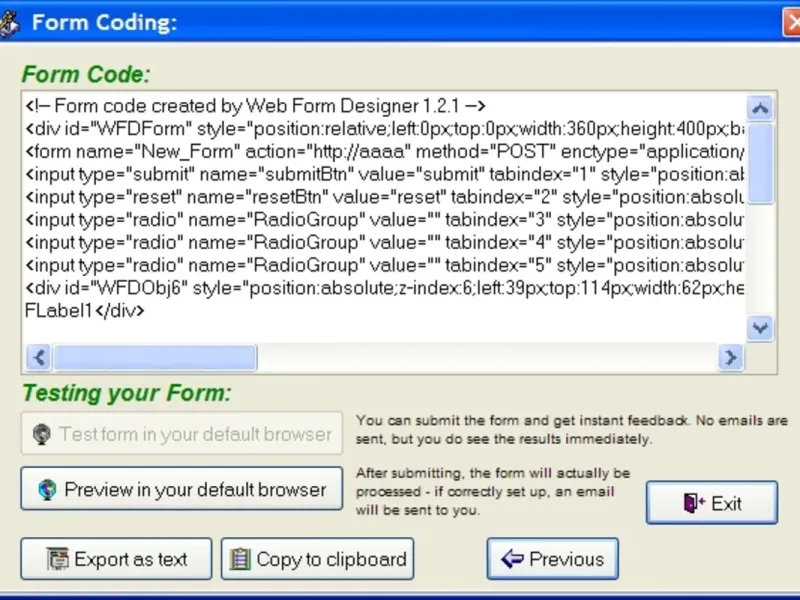
Task: Click the vertical scrollbar down arrow
Action: pos(760,328)
